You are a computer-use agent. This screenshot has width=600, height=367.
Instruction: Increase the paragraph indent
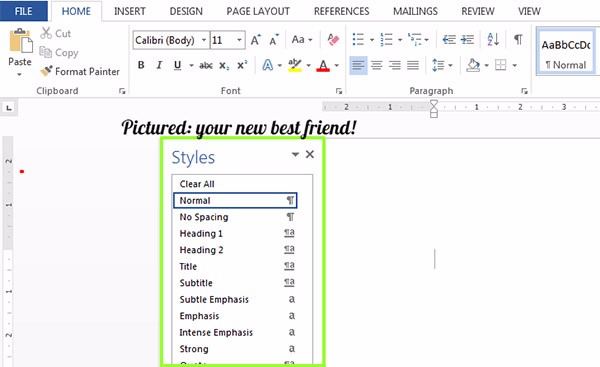tap(467, 39)
